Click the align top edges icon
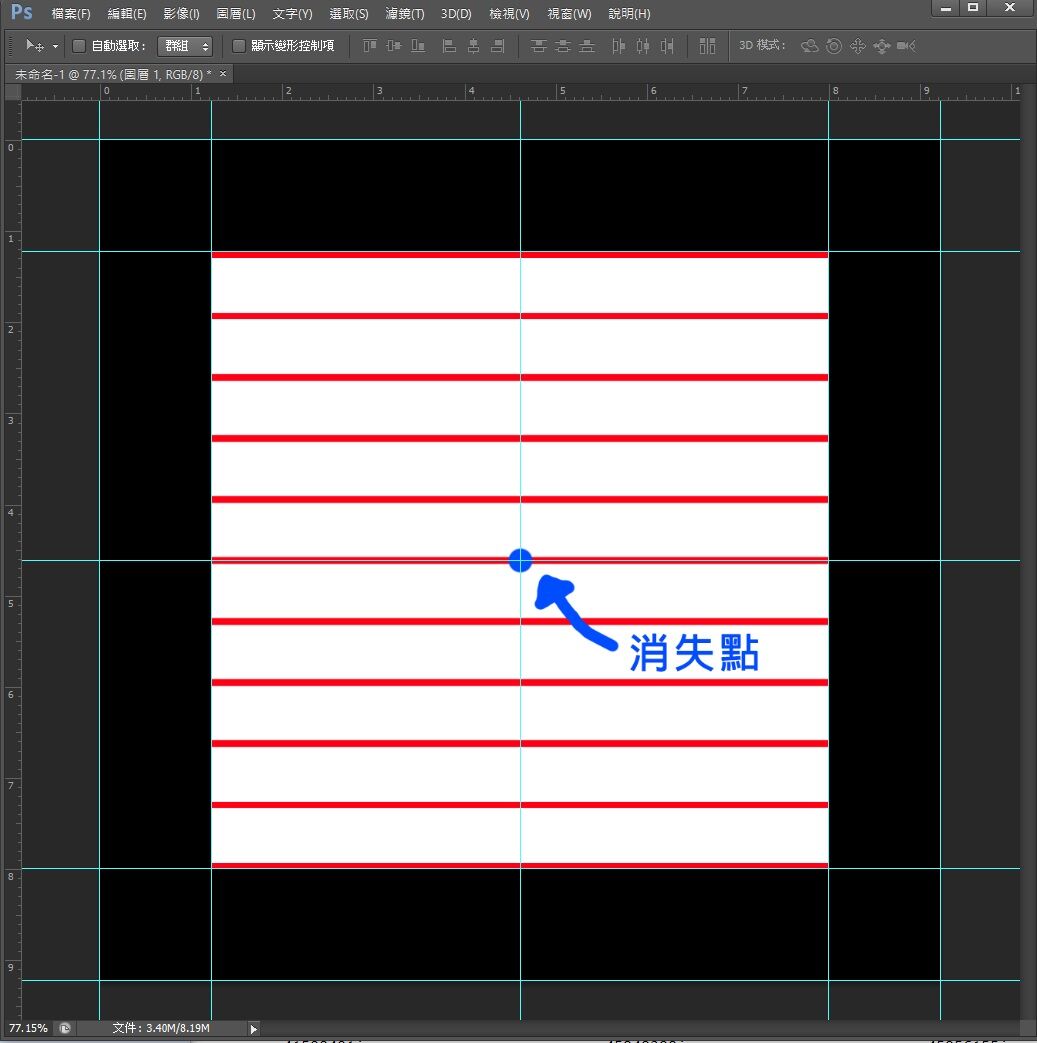Screen dimensions: 1037x1043 point(370,46)
